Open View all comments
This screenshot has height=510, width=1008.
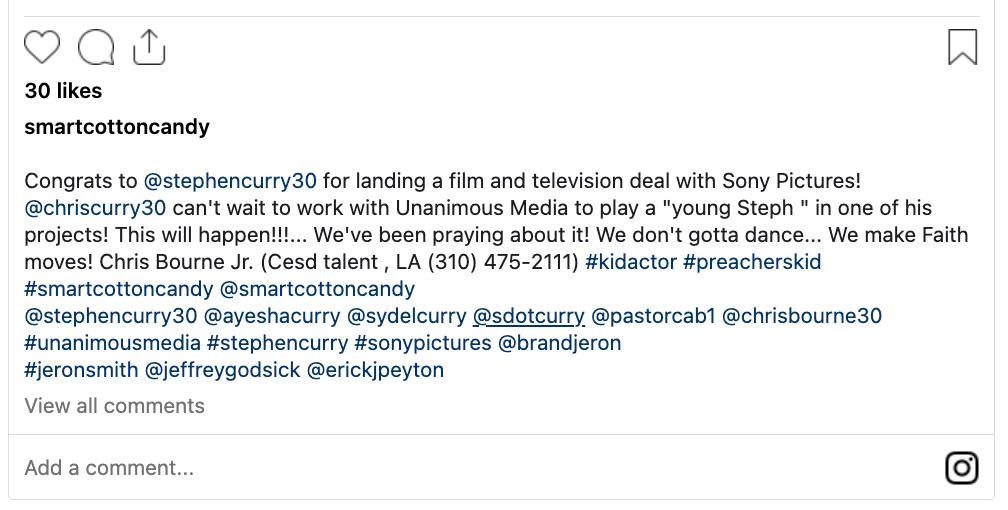point(114,406)
